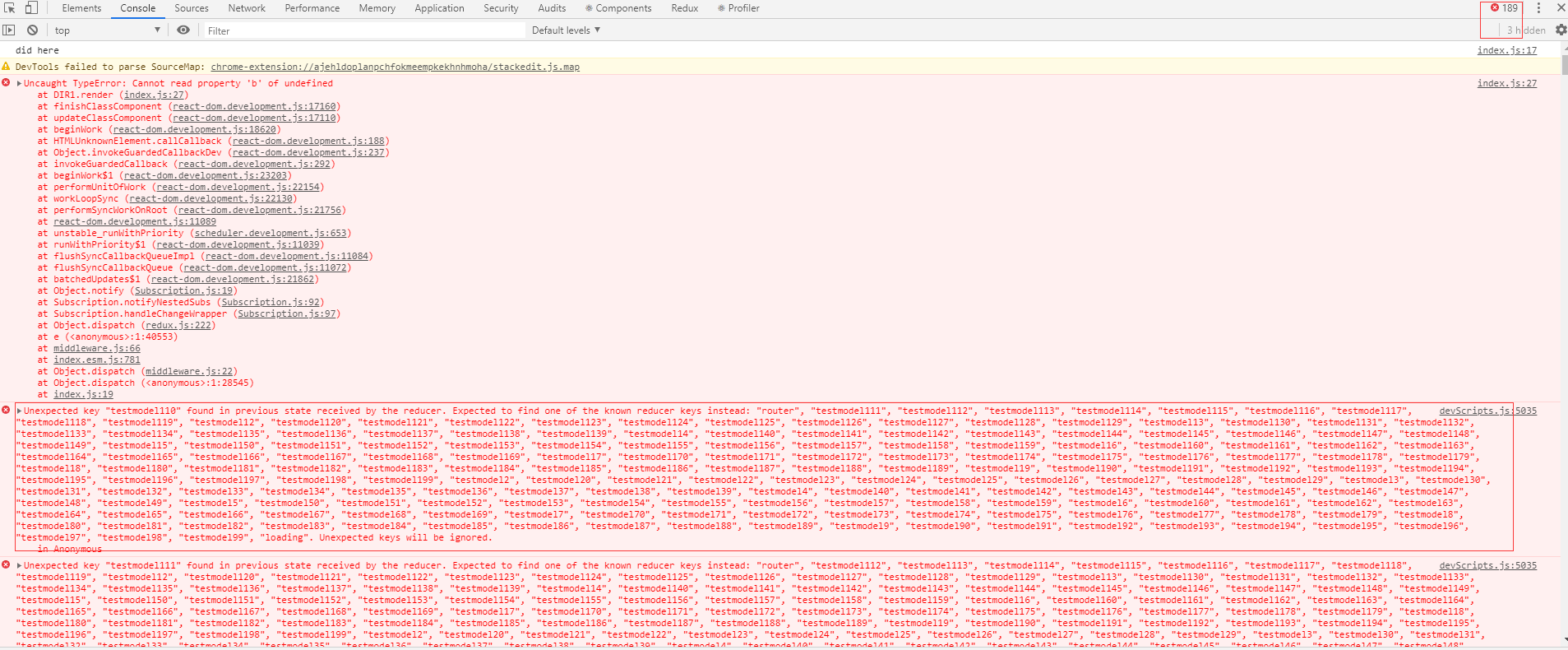Open the Audits tab
Screen dimensions: 1568x650
[x=552, y=8]
